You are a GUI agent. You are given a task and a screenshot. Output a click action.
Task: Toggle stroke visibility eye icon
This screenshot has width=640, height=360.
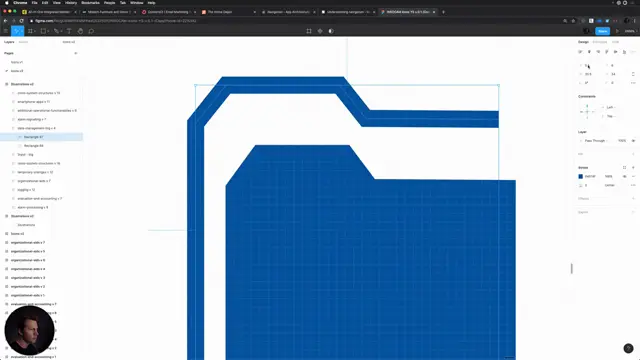coord(624,176)
